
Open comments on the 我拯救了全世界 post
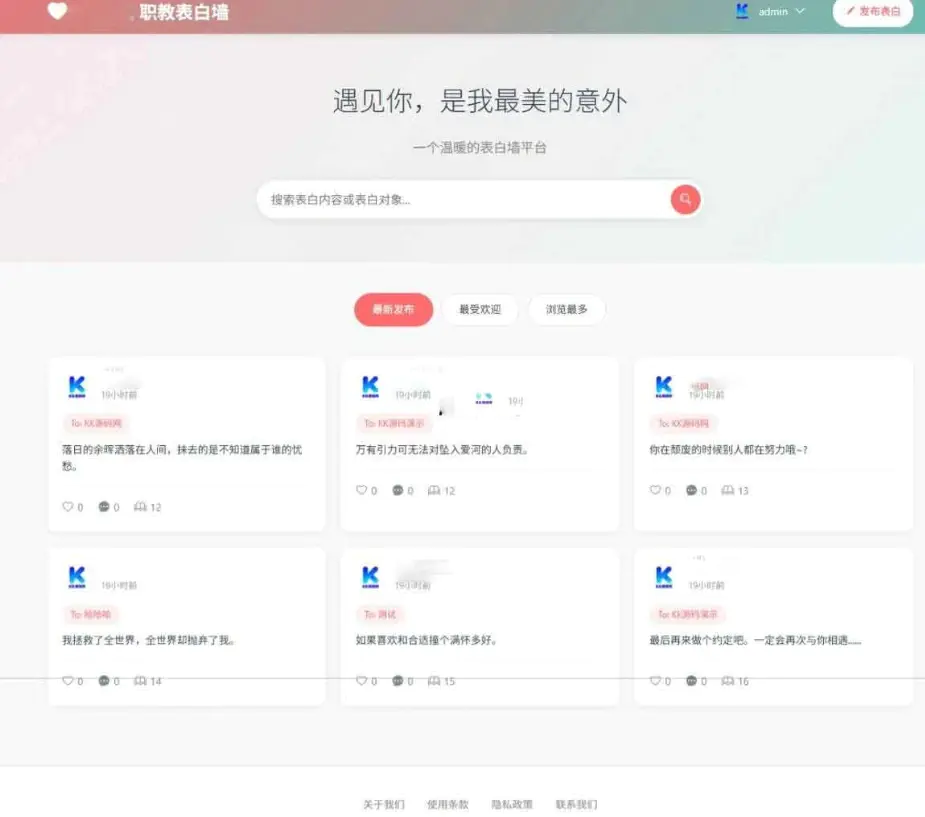pyautogui.click(x=104, y=681)
